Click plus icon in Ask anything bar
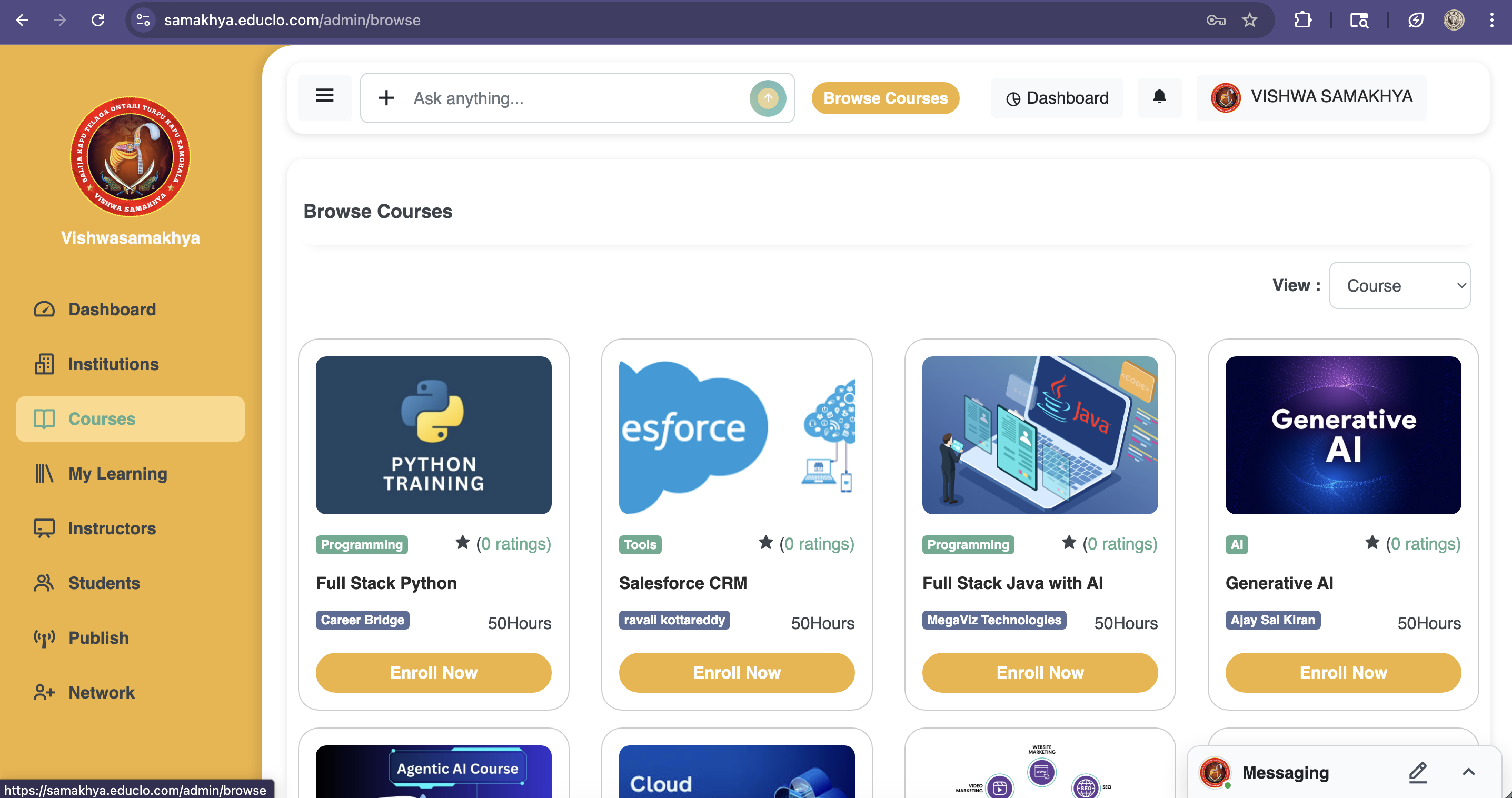 coord(386,98)
